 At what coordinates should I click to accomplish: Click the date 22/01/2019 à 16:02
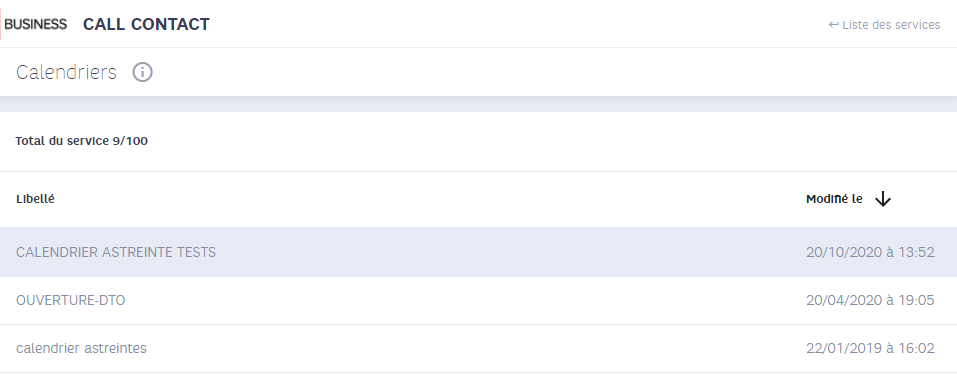click(870, 349)
